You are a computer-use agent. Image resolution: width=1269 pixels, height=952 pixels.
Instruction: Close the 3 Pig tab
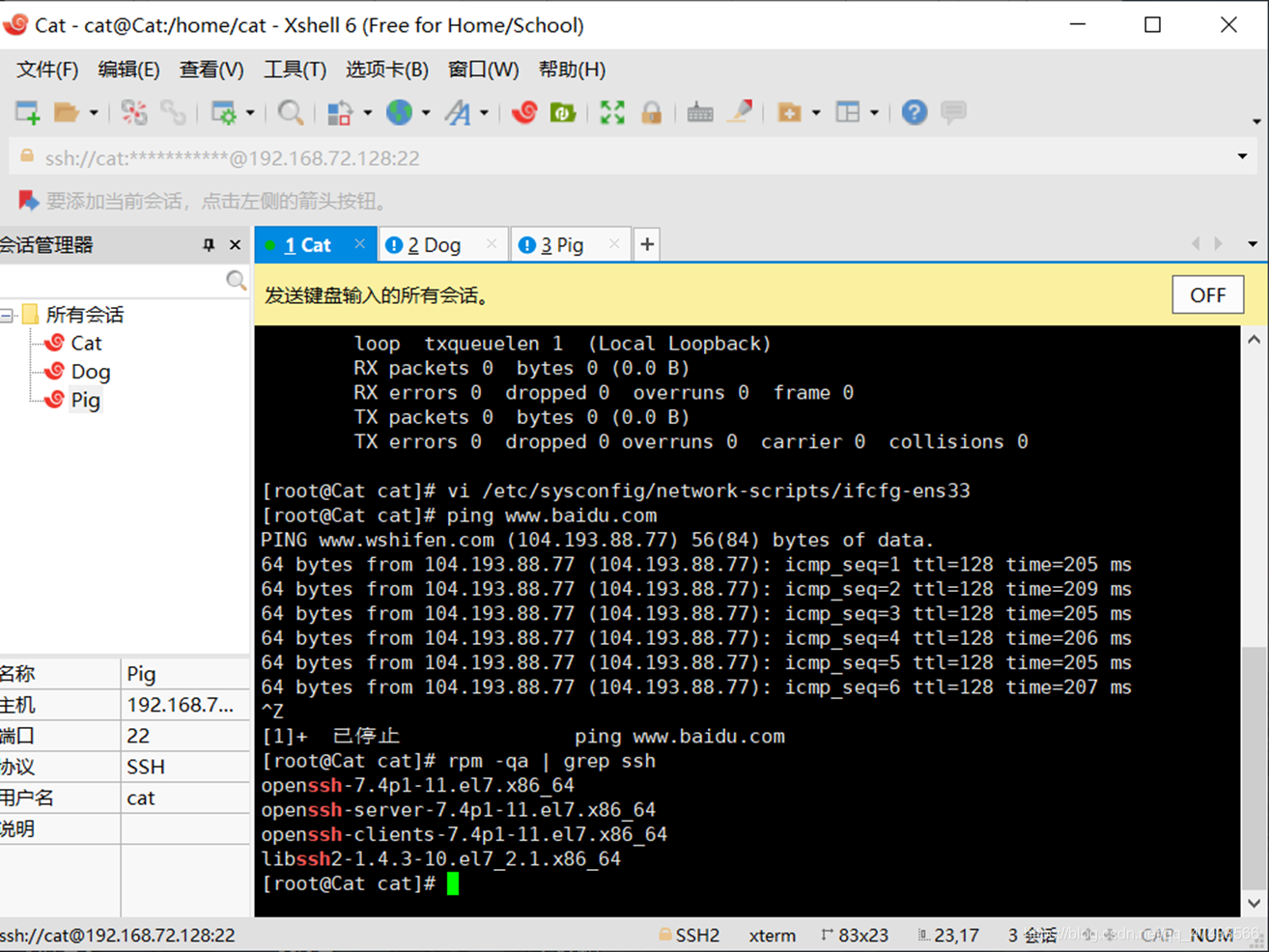coord(614,244)
